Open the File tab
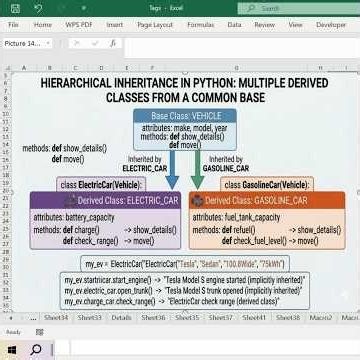The width and height of the screenshot is (360, 360). coord(13,25)
